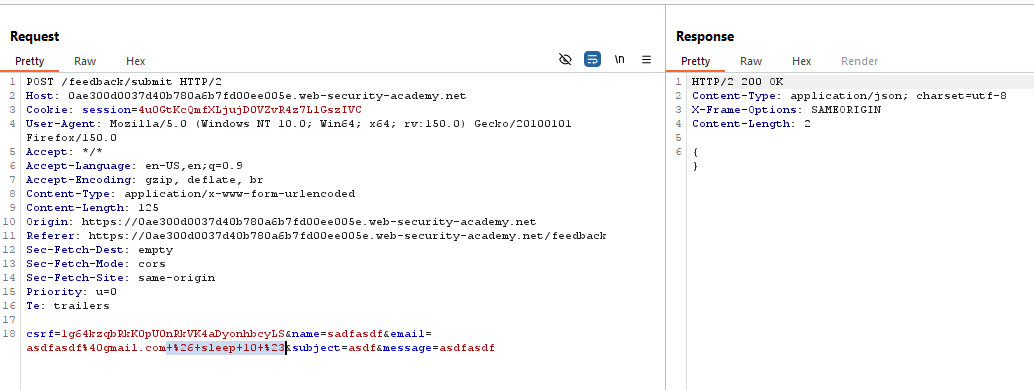The image size is (1034, 390).
Task: Click the highlighted sleep+10 payload text
Action: [226, 348]
